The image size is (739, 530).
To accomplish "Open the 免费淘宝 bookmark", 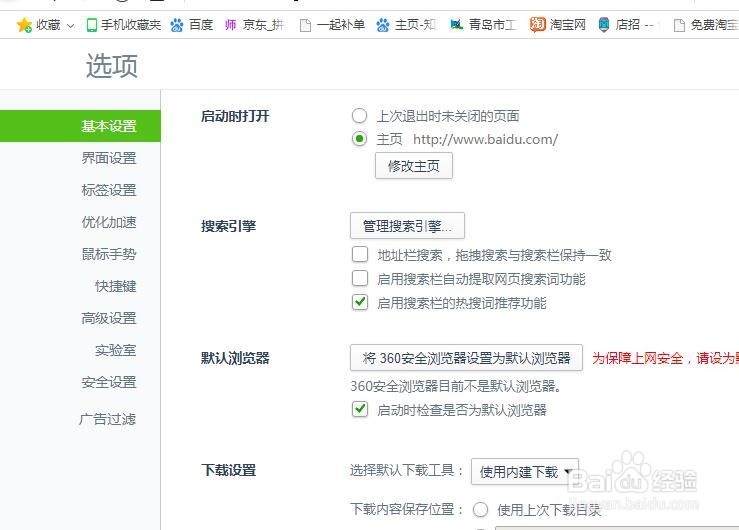I will tap(706, 25).
